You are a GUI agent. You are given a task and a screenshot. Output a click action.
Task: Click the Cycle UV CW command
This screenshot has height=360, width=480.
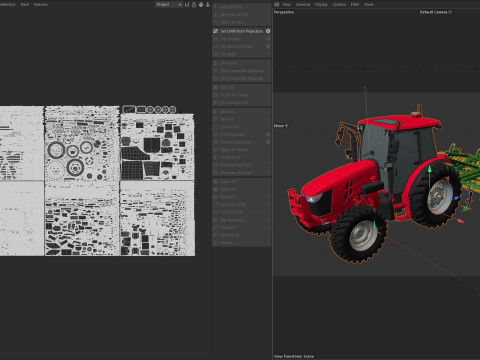[241, 212]
